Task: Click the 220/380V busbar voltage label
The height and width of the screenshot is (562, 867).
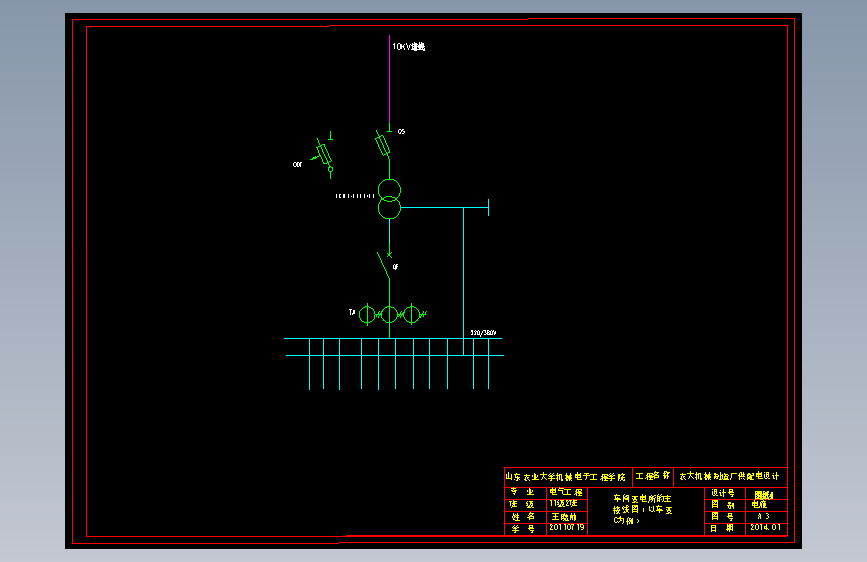Action: point(483,333)
